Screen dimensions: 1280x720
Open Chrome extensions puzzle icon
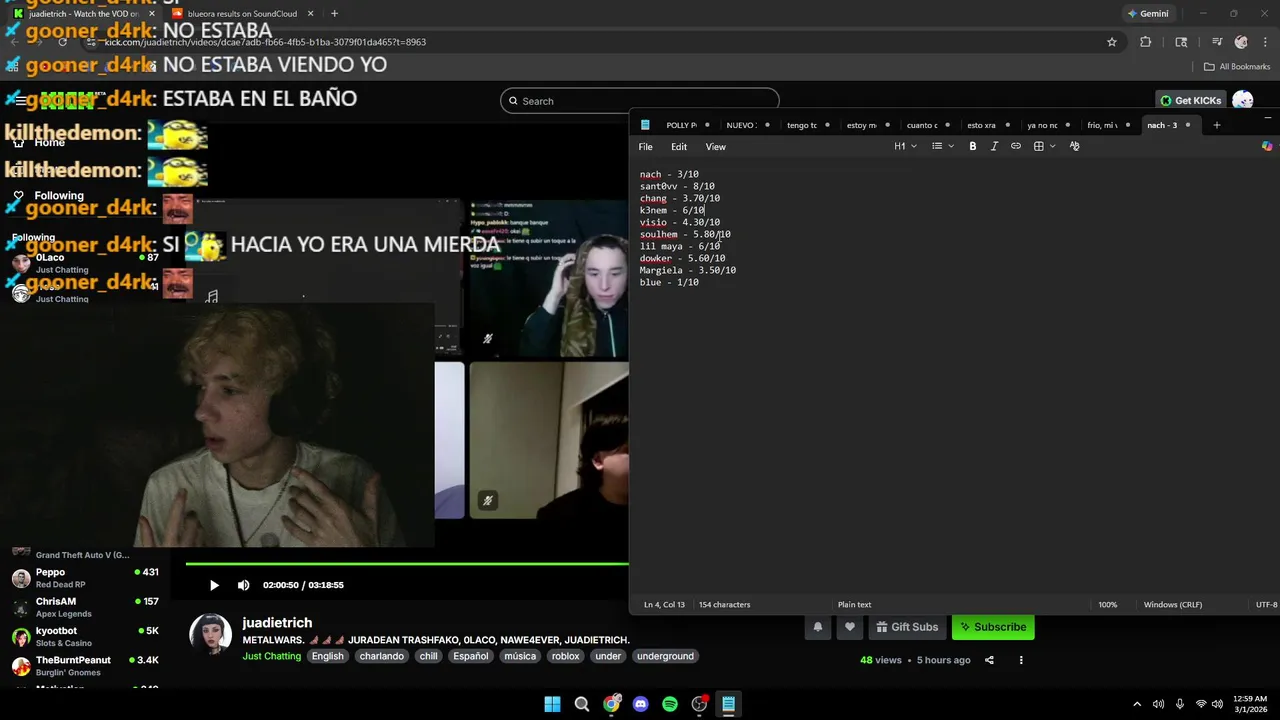(x=1146, y=42)
